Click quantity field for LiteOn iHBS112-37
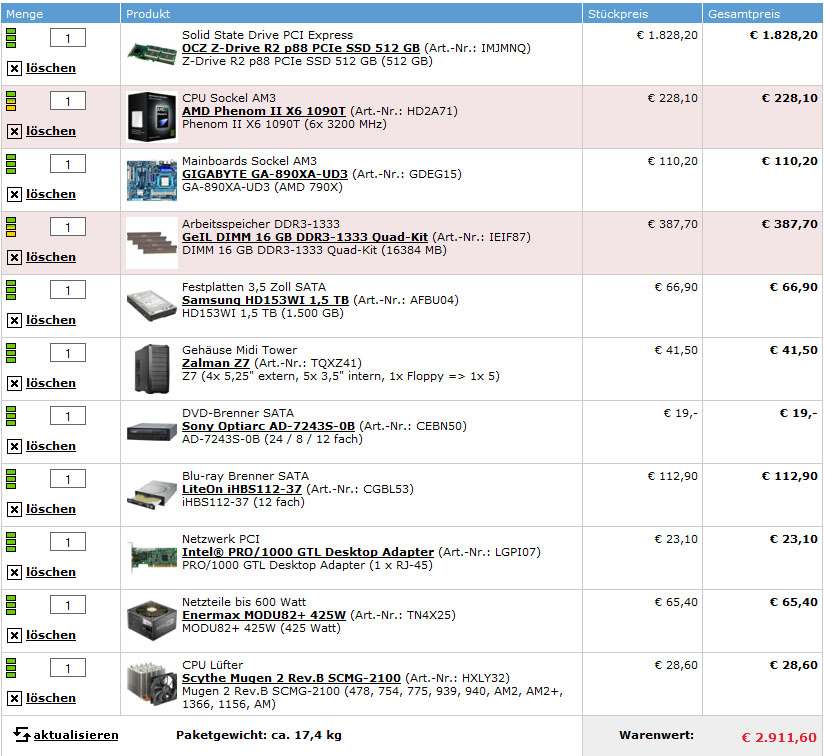This screenshot has height=756, width=825. coord(68,479)
